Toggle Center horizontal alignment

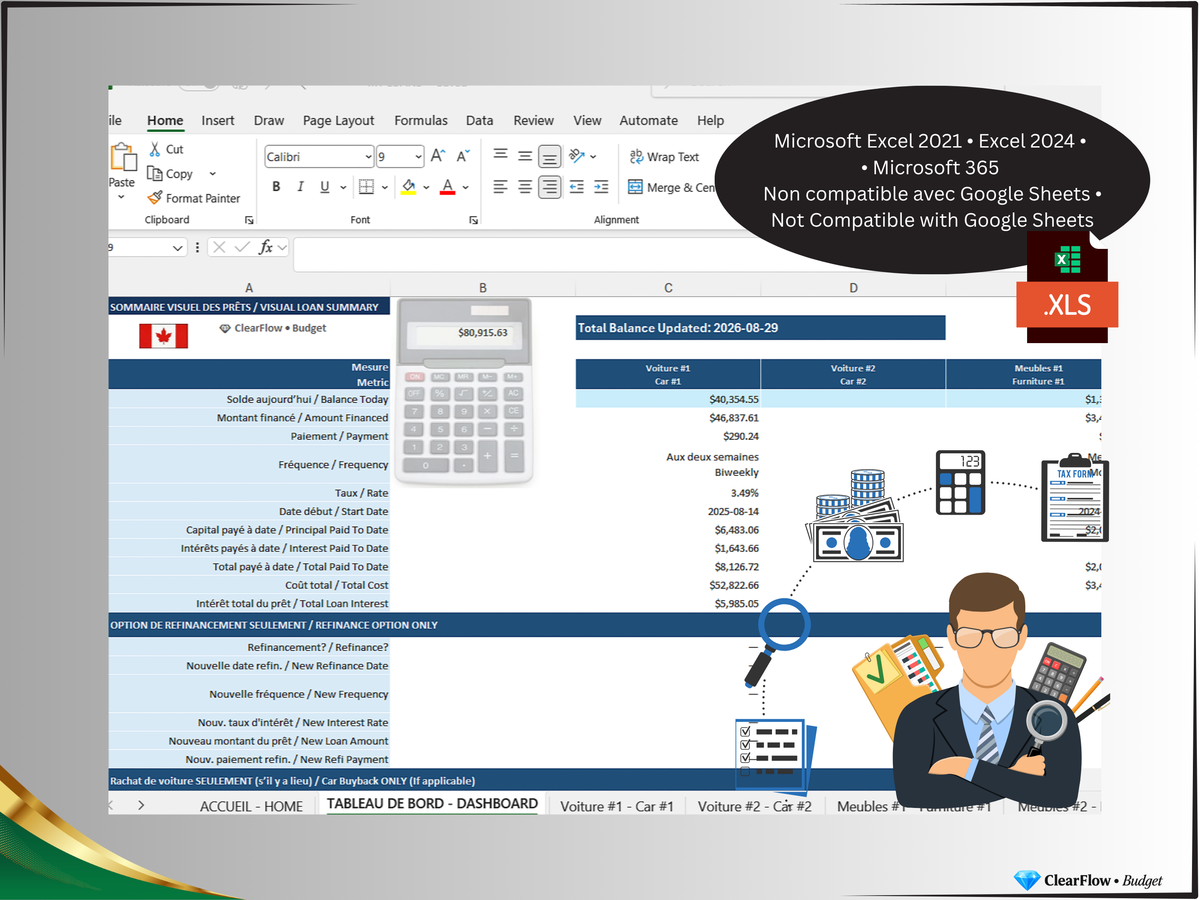525,187
